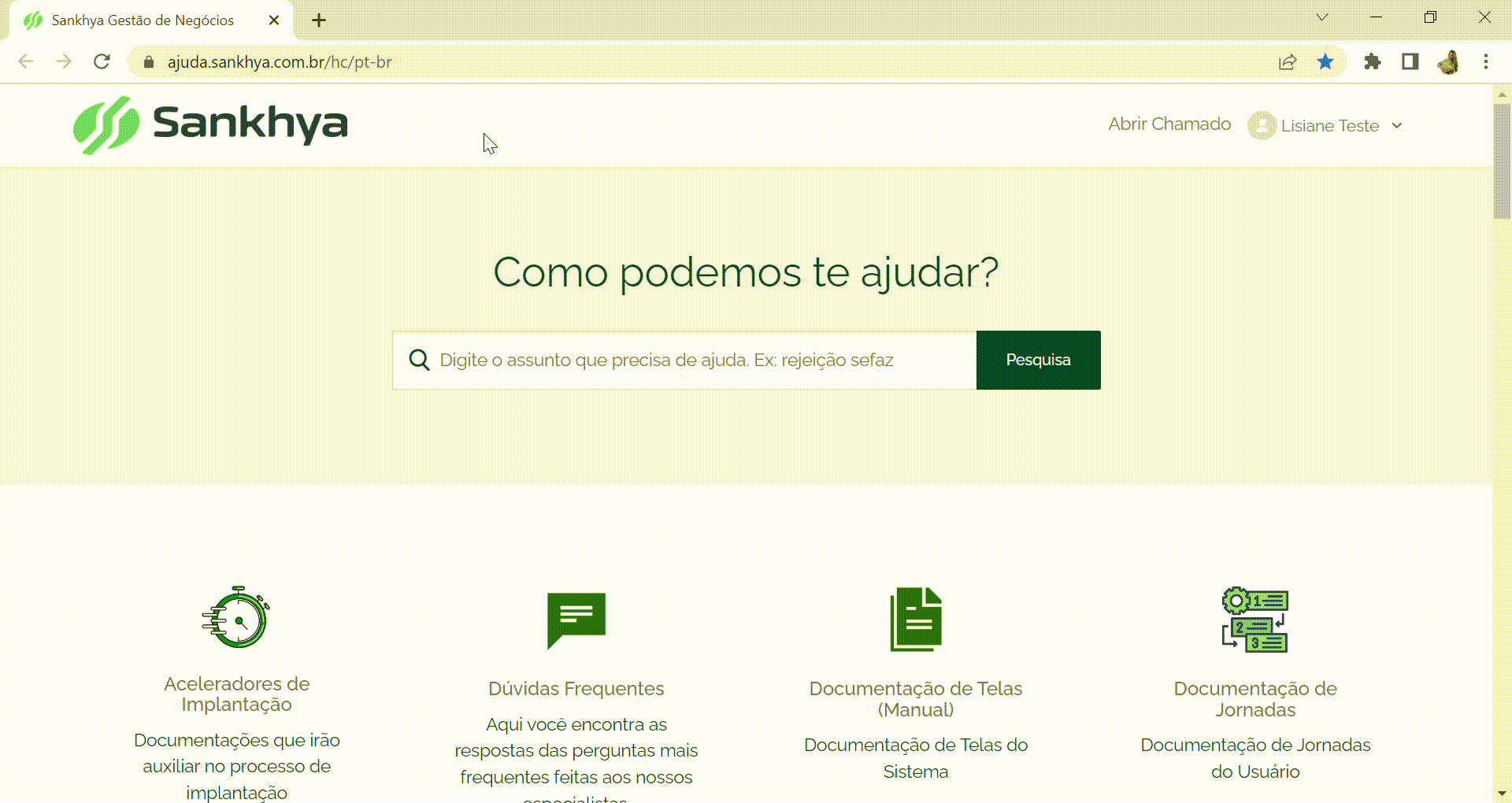
Task: Click the Dúvidas Frequentes chat bubble icon
Action: point(576,620)
